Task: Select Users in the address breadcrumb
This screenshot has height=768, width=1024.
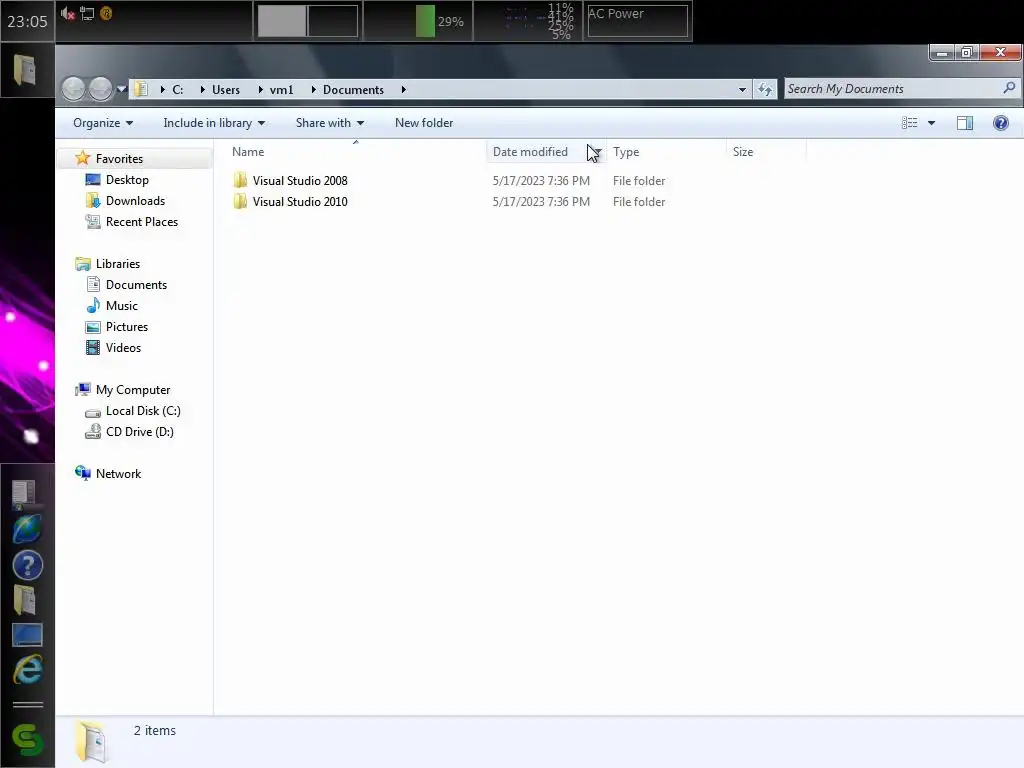Action: coord(226,89)
